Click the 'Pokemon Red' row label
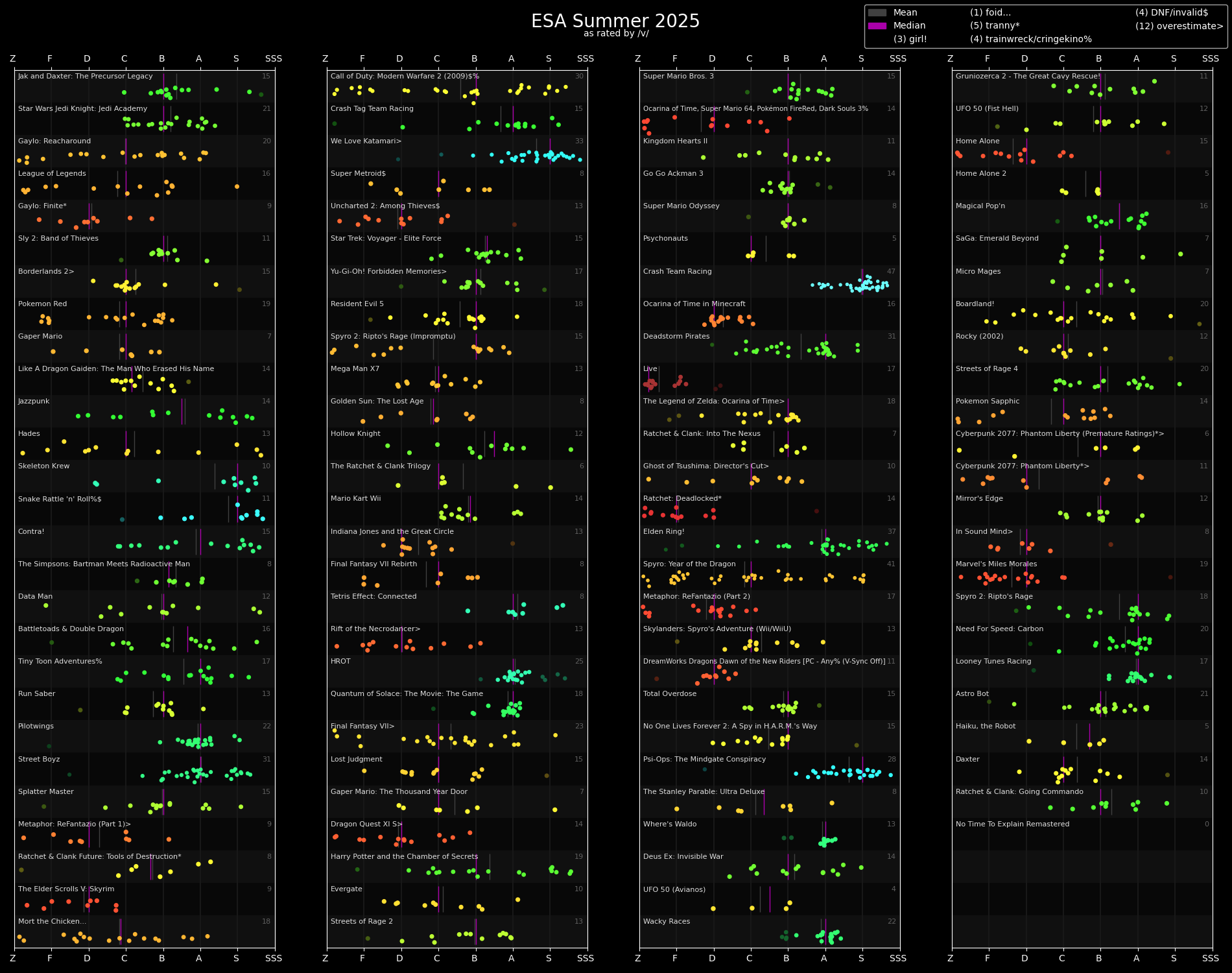The width and height of the screenshot is (1232, 973). pos(42,304)
